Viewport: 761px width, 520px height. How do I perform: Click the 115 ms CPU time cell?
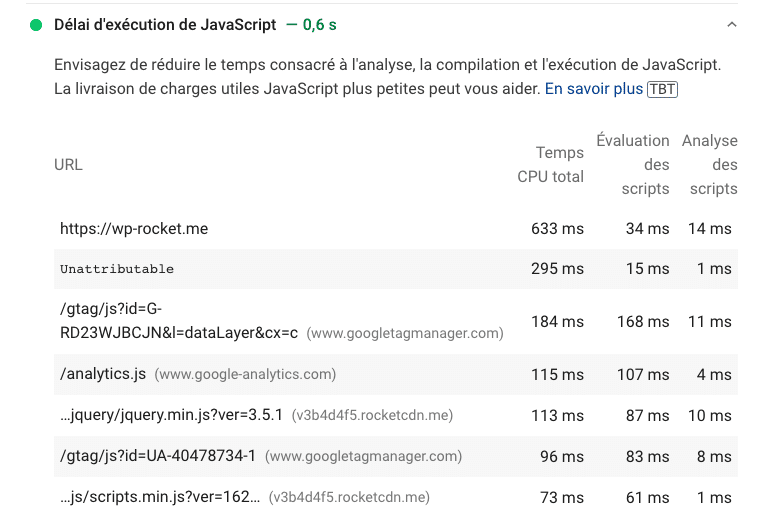[x=557, y=374]
